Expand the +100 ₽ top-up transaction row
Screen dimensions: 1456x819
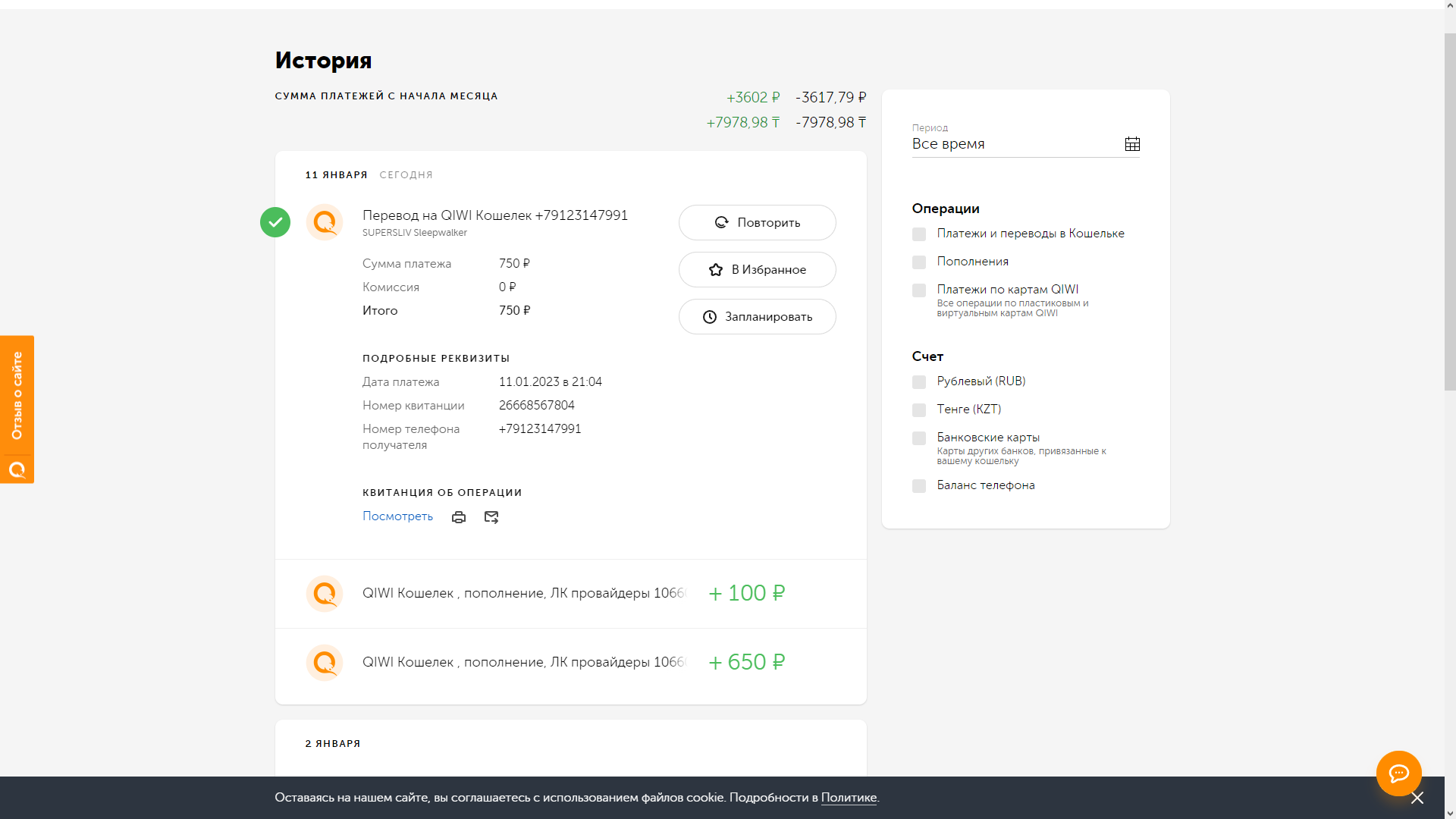click(x=570, y=594)
